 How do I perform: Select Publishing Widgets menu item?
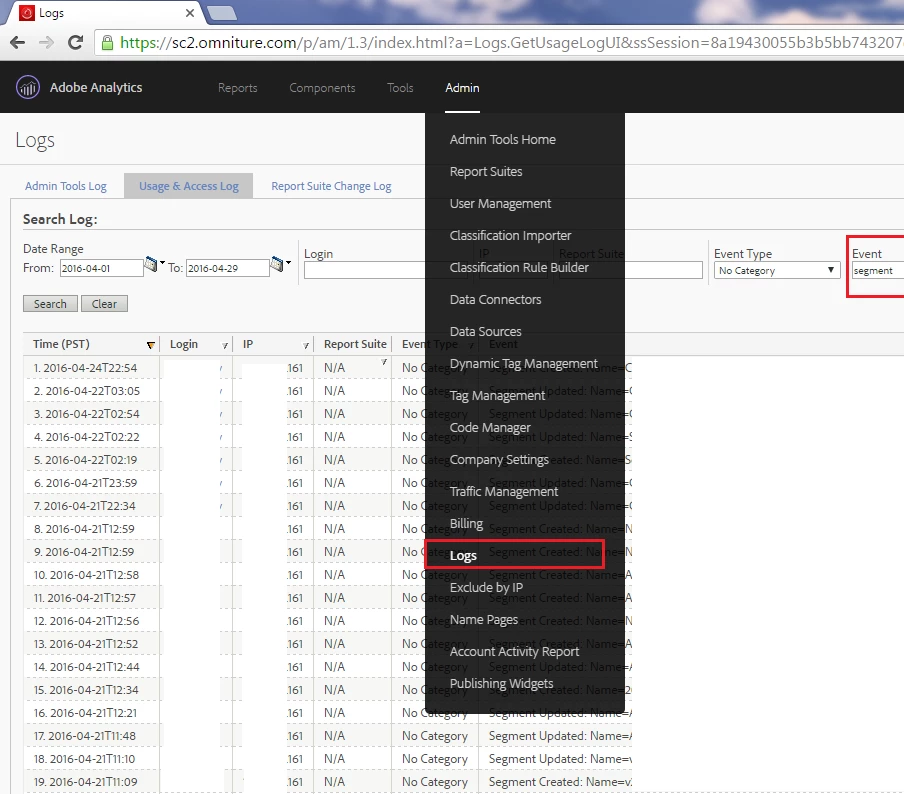point(502,684)
